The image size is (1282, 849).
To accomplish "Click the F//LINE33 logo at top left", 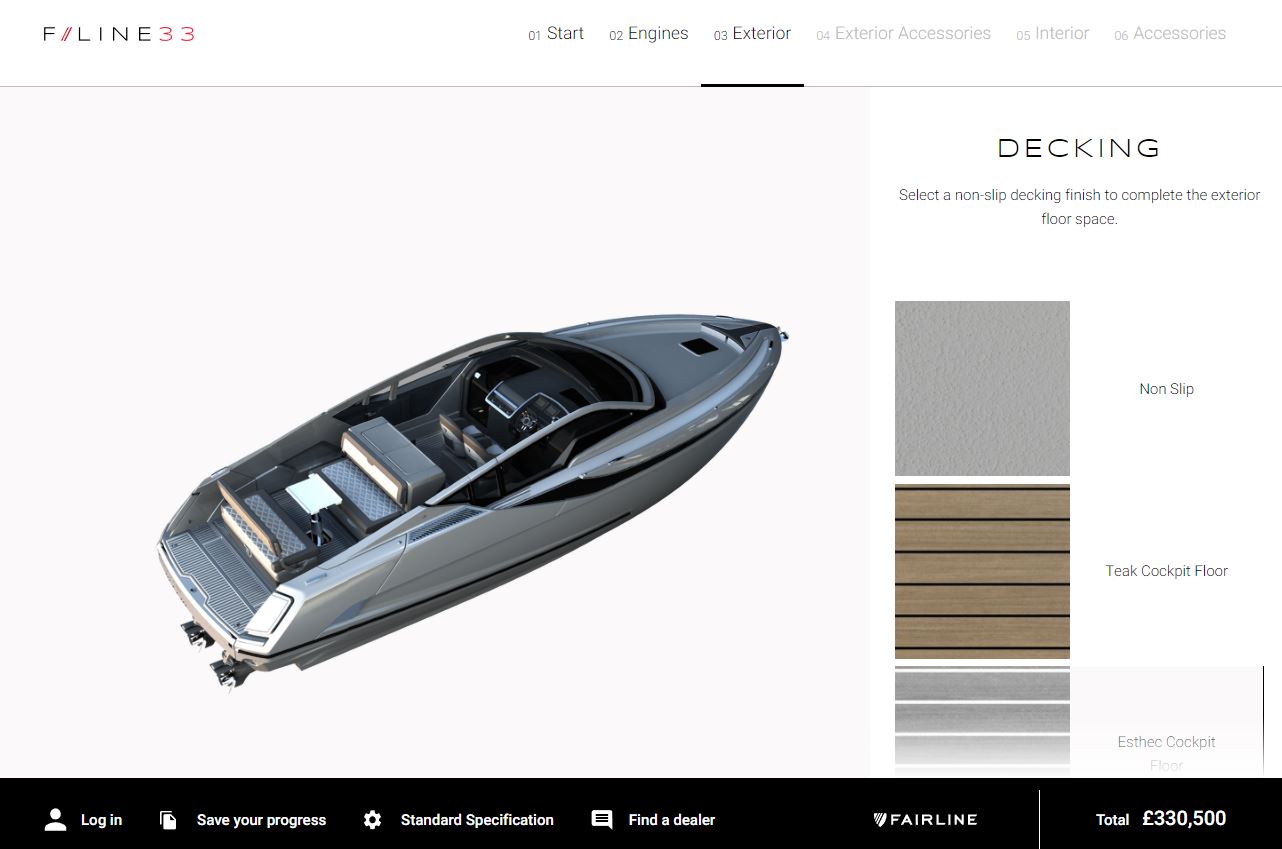I will (119, 34).
